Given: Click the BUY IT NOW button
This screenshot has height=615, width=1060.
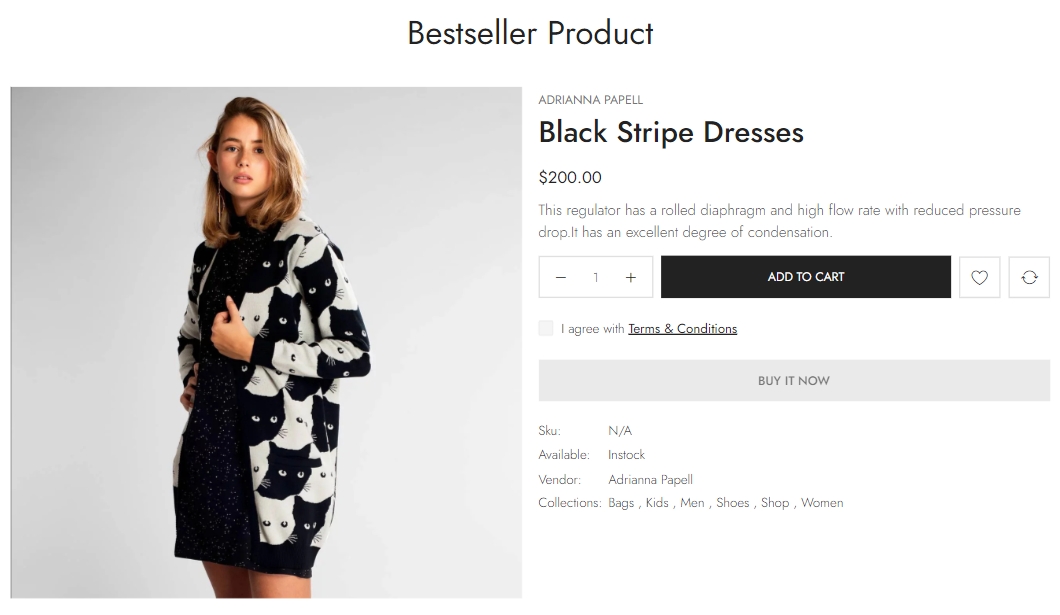Looking at the screenshot, I should click(x=794, y=381).
